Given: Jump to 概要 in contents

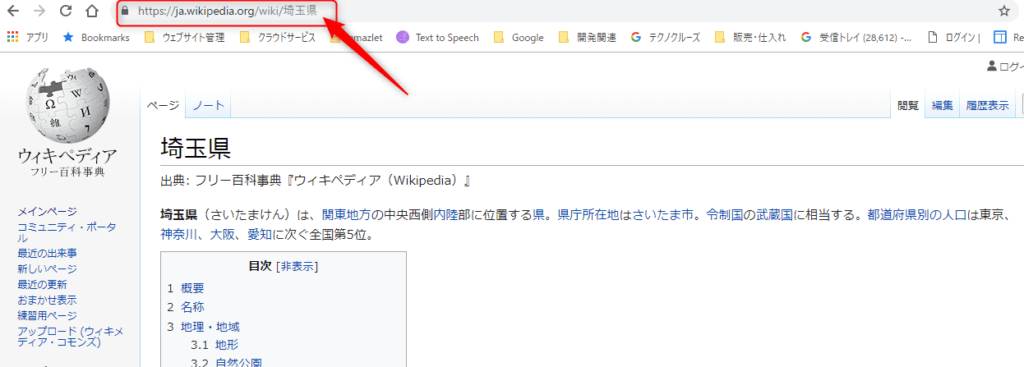Looking at the screenshot, I should (x=193, y=287).
